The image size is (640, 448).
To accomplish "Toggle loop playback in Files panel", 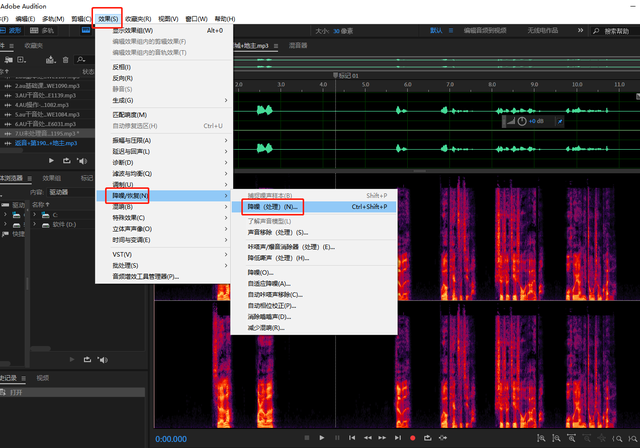I will (67, 161).
